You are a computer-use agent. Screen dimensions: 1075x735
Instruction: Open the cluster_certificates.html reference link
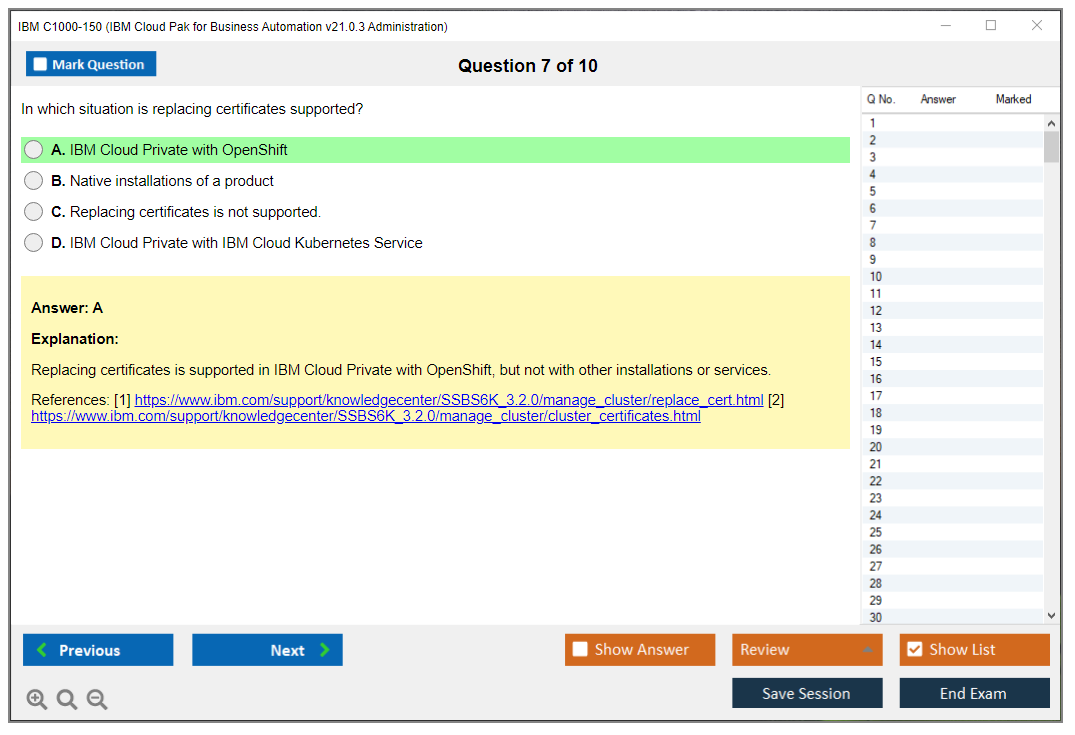365,416
